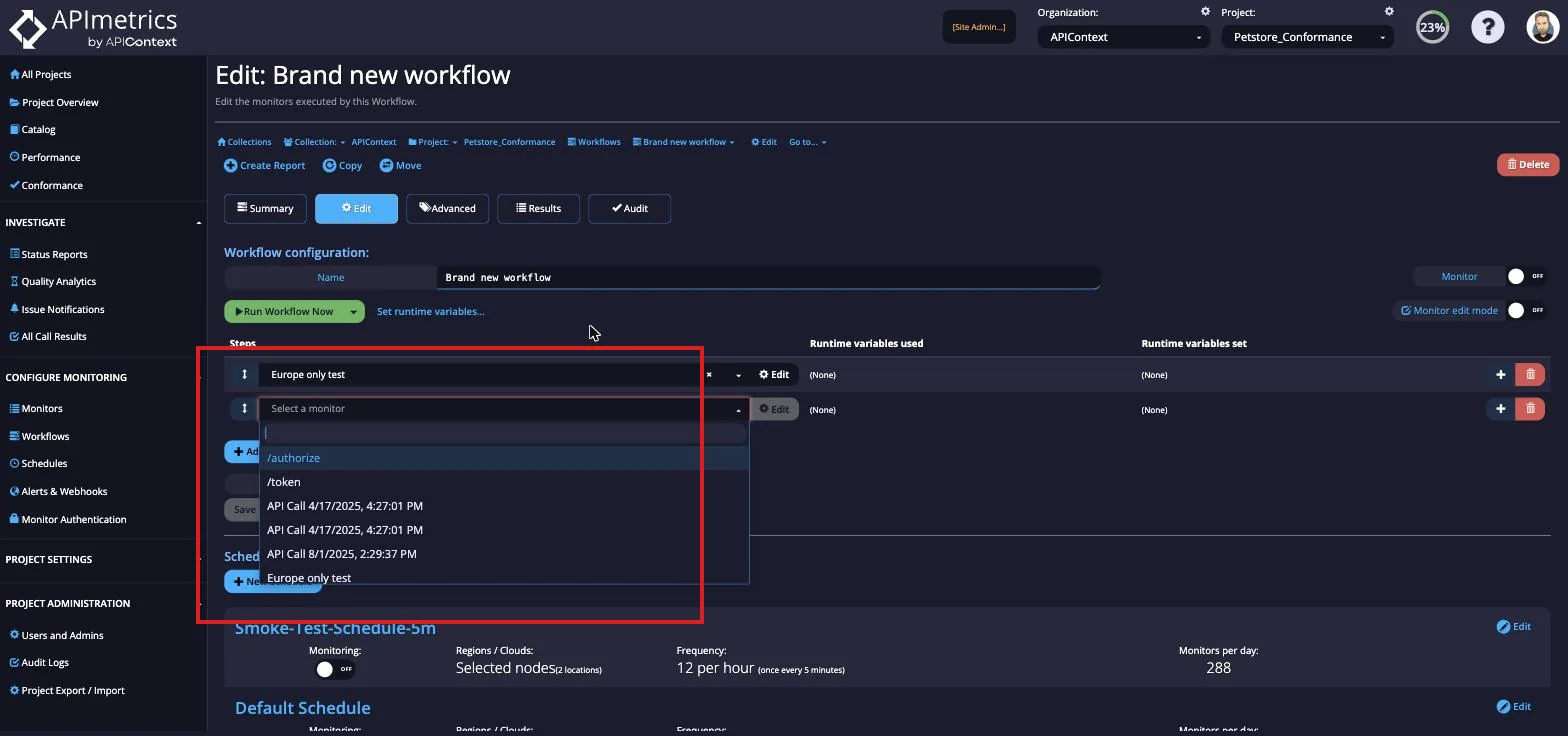
Task: Click the monitor search box in dropdown
Action: pyautogui.click(x=504, y=433)
